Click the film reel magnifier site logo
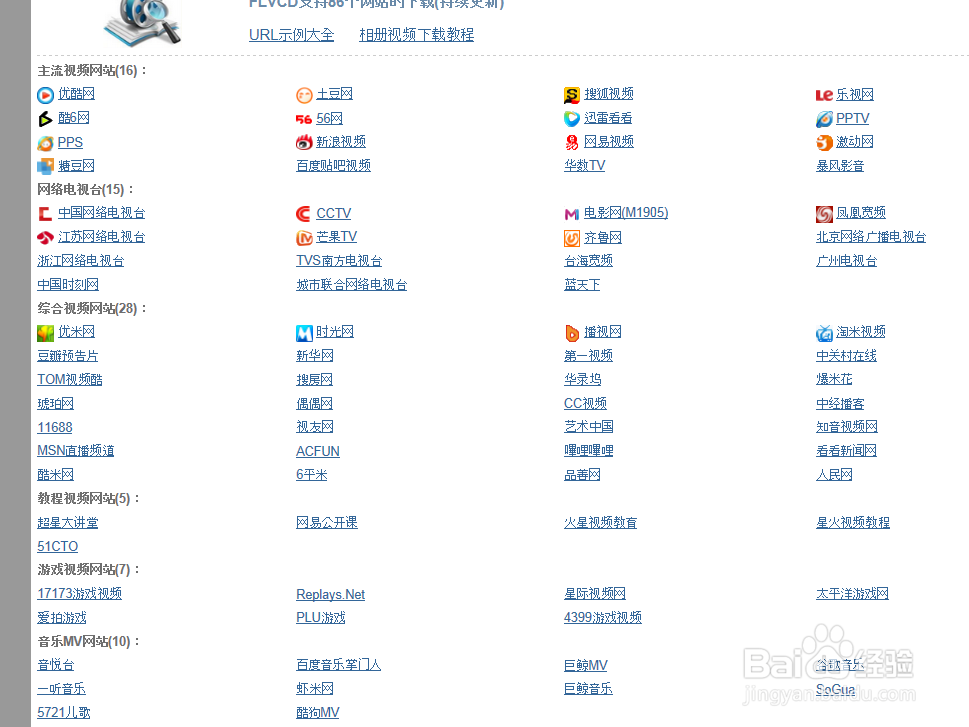 143,22
